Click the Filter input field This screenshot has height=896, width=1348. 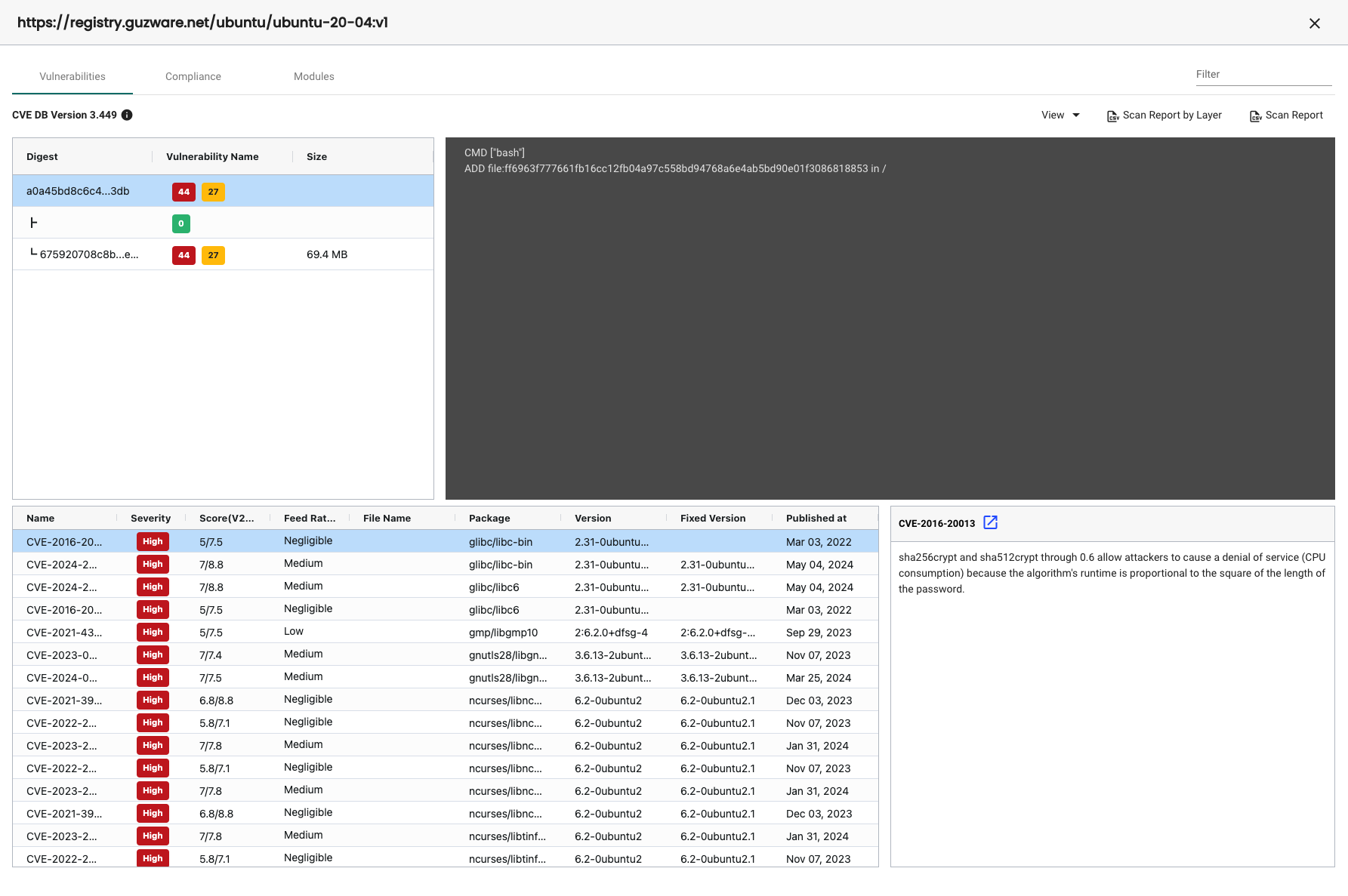[x=1263, y=74]
